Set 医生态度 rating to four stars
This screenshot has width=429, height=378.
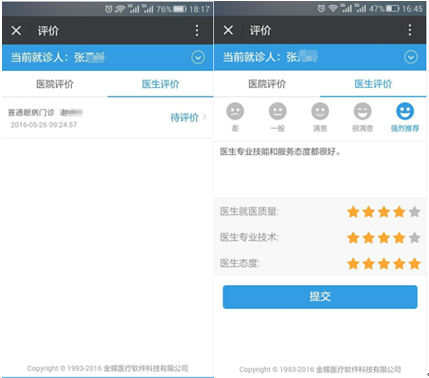399,264
